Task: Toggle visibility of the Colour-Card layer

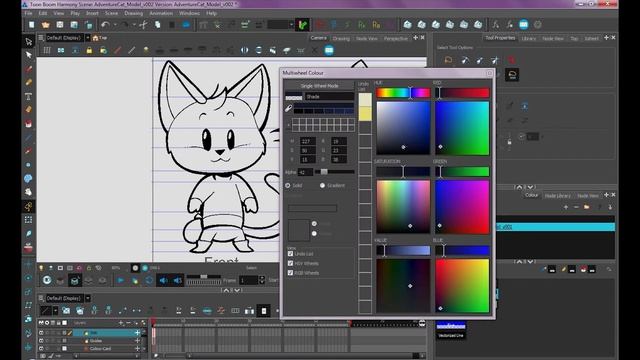Action: click(x=41, y=348)
